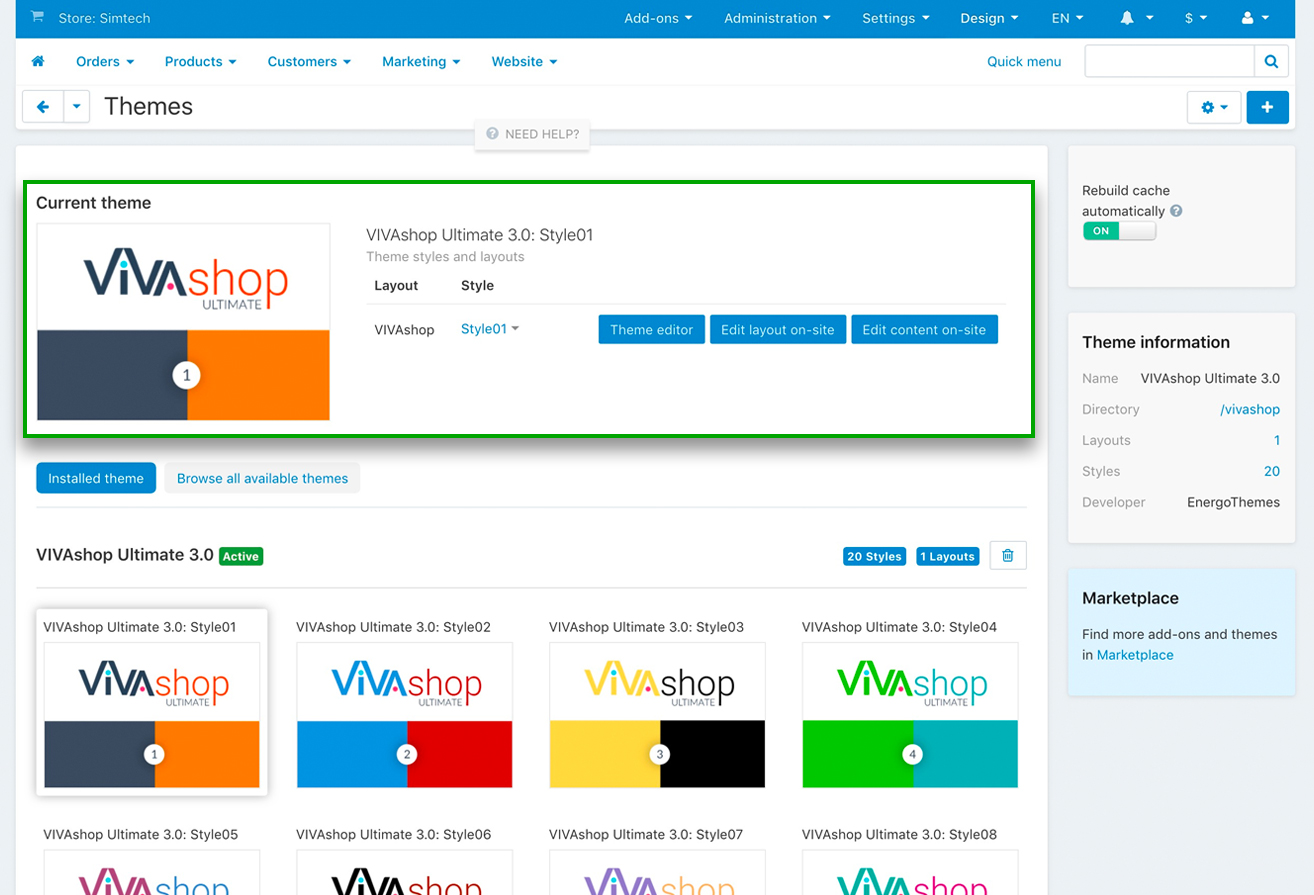Click the green Active badge

point(241,556)
